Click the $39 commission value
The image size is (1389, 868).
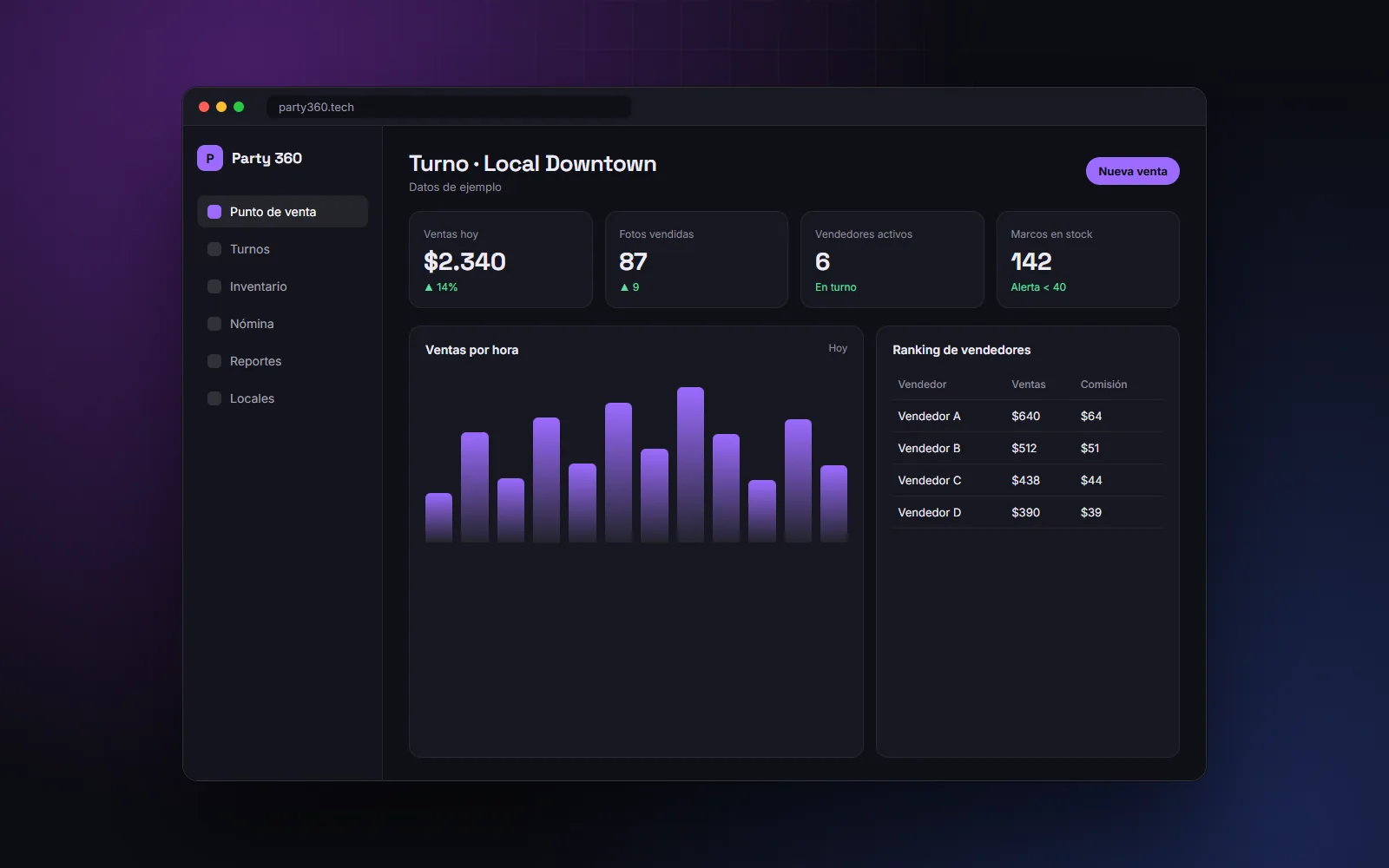(x=1090, y=512)
